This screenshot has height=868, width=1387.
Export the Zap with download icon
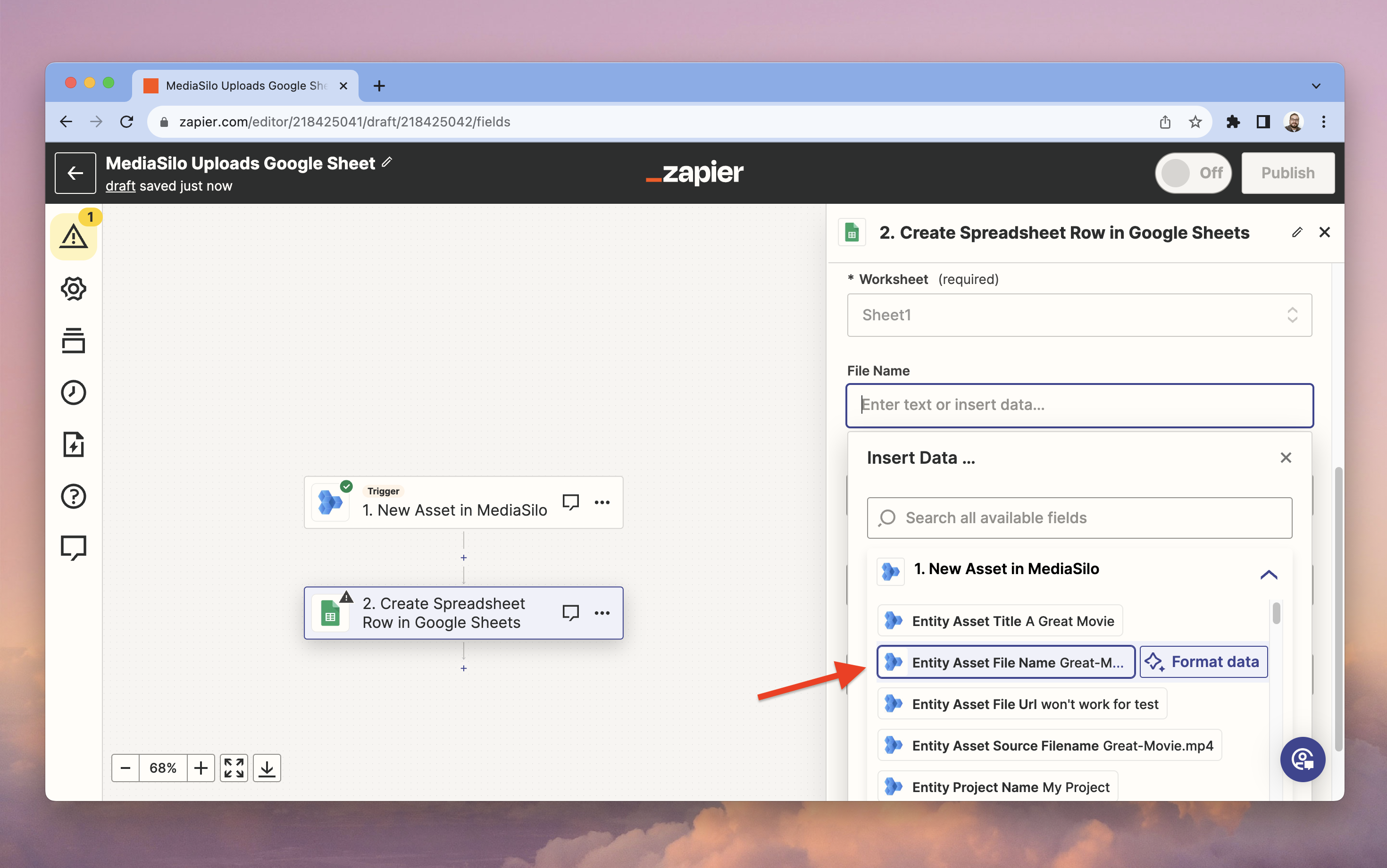(267, 768)
